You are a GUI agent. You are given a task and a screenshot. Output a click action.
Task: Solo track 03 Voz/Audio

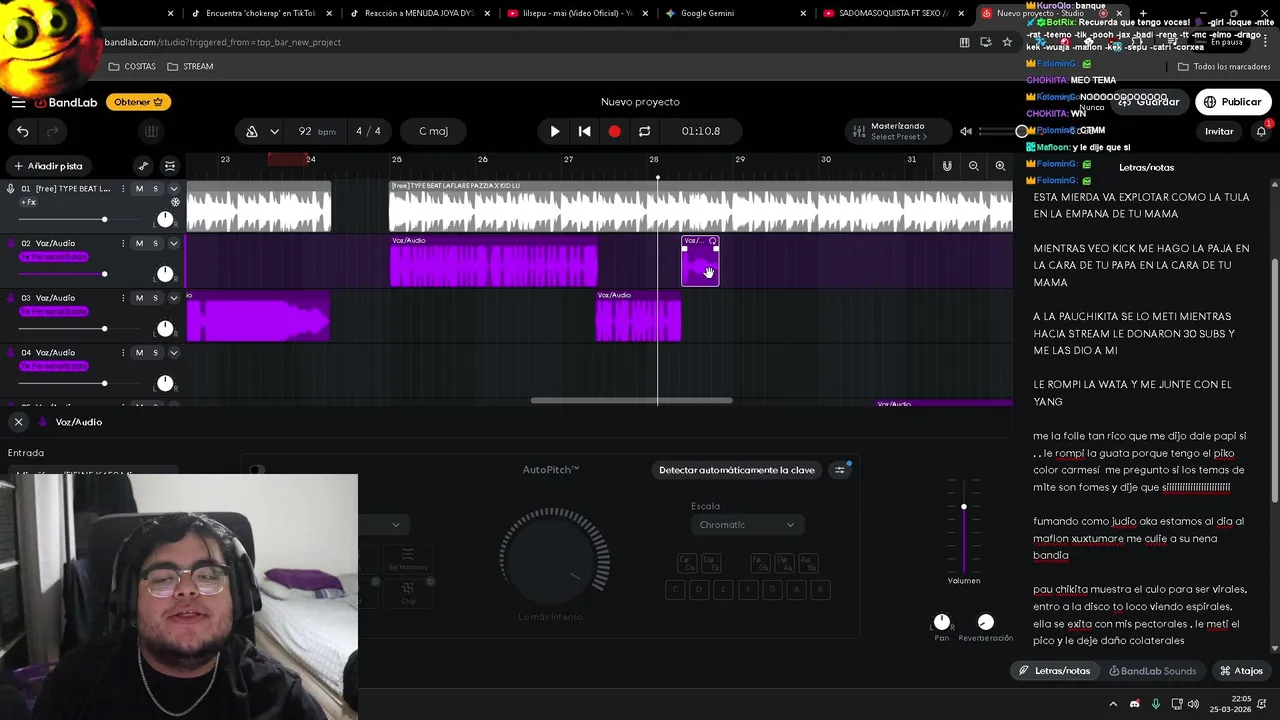pos(156,298)
